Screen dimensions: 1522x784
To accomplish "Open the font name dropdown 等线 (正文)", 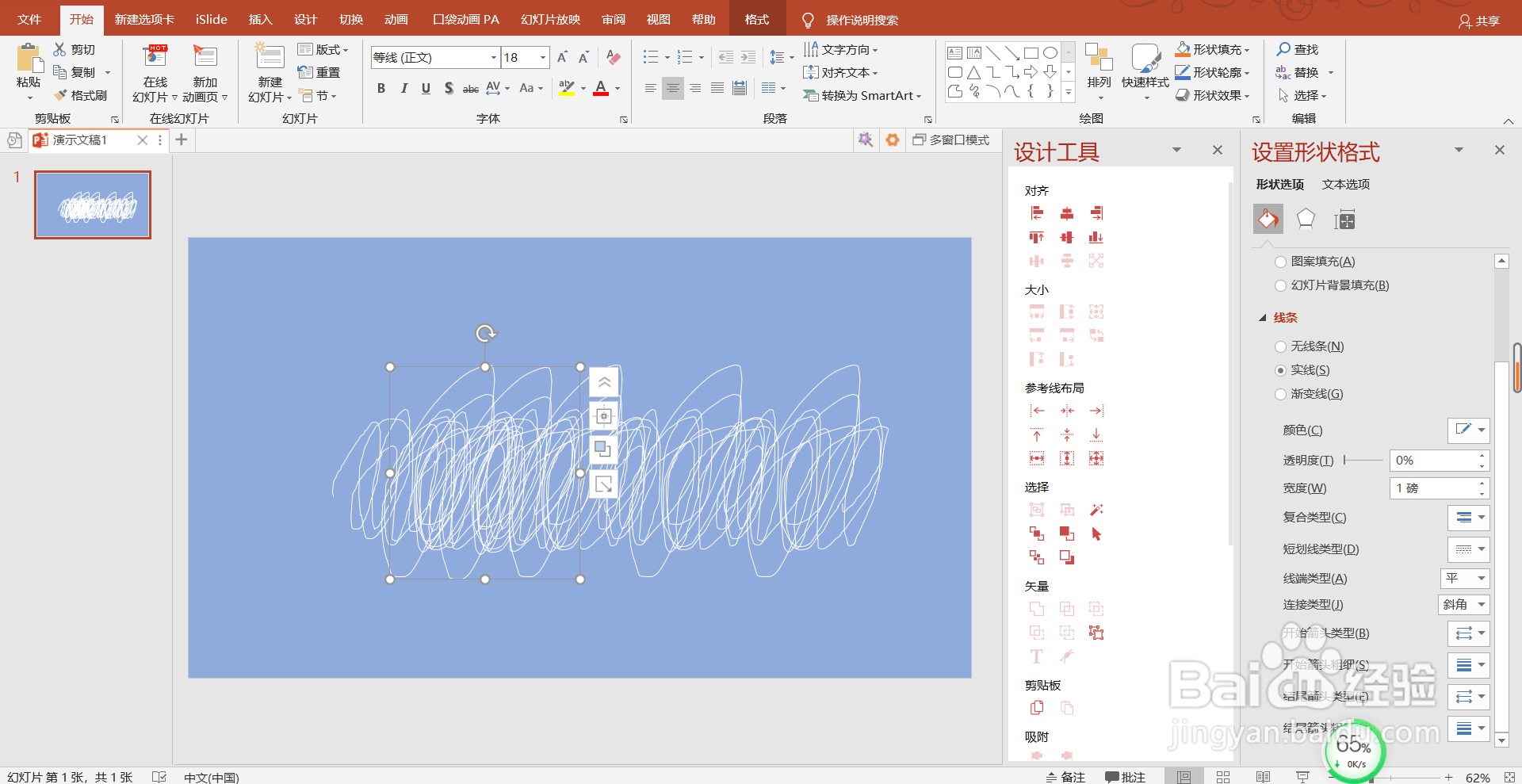I will coord(493,57).
